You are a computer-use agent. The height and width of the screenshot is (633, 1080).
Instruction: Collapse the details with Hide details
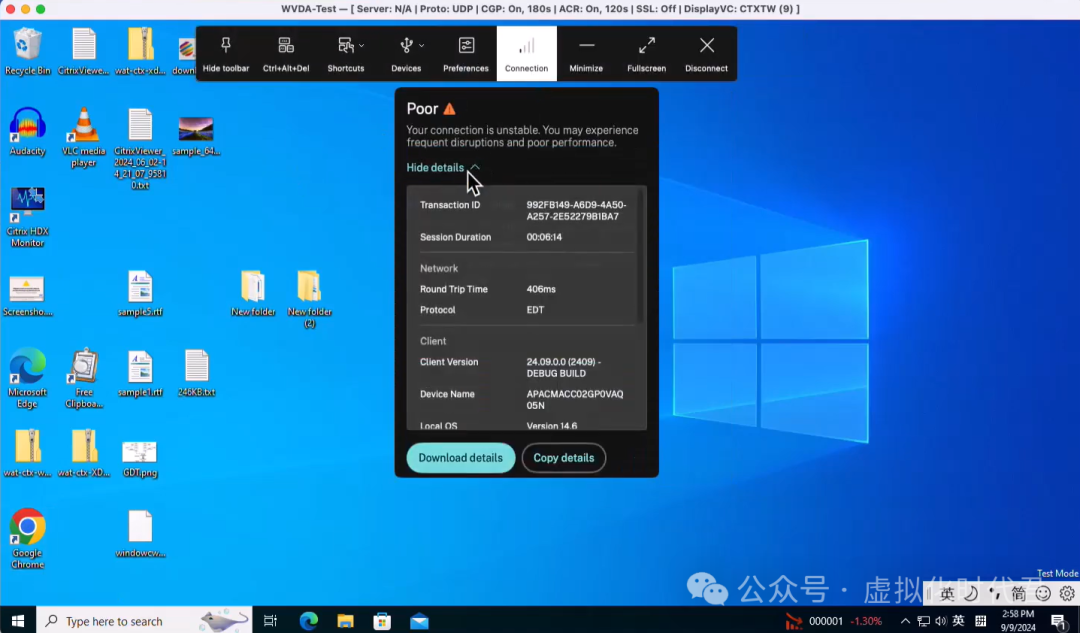click(x=443, y=167)
